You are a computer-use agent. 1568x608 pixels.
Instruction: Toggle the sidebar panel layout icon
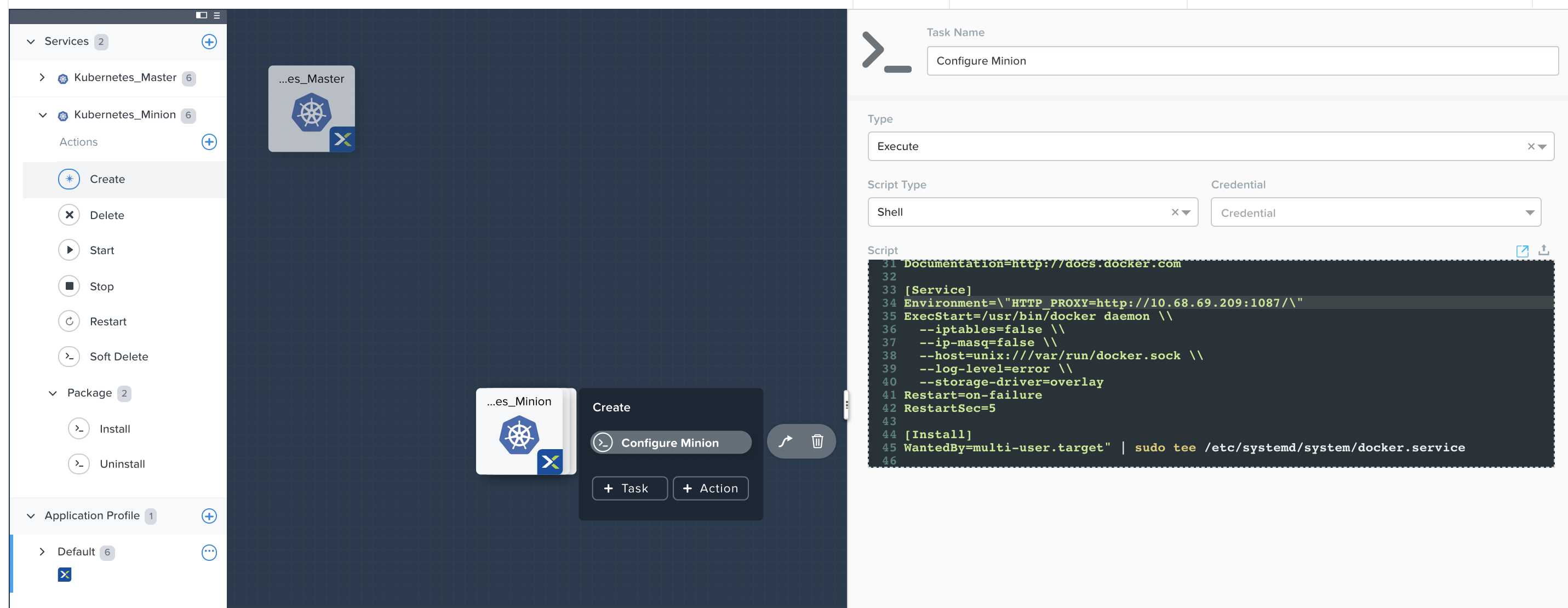pos(202,15)
